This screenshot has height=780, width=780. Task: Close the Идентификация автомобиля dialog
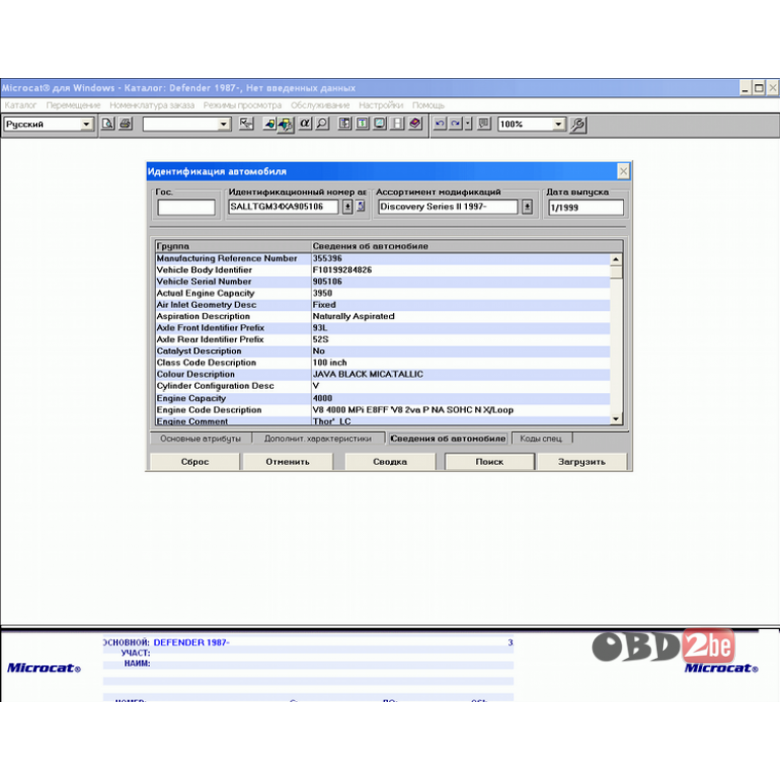623,172
